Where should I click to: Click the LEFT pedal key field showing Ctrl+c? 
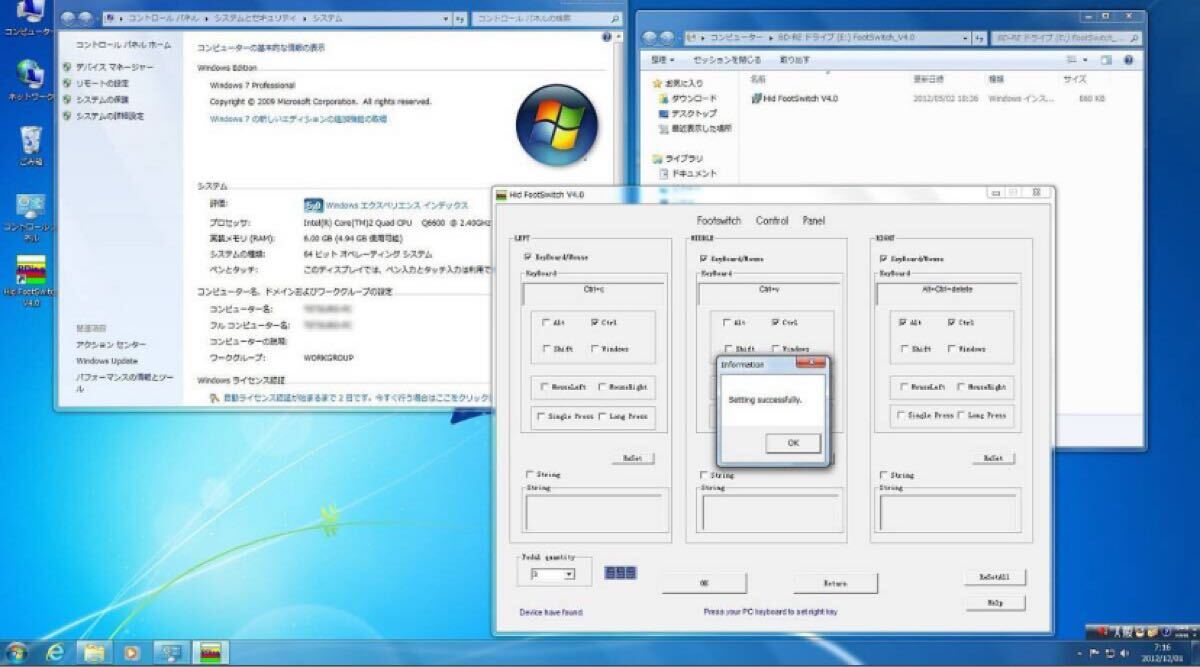(595, 293)
